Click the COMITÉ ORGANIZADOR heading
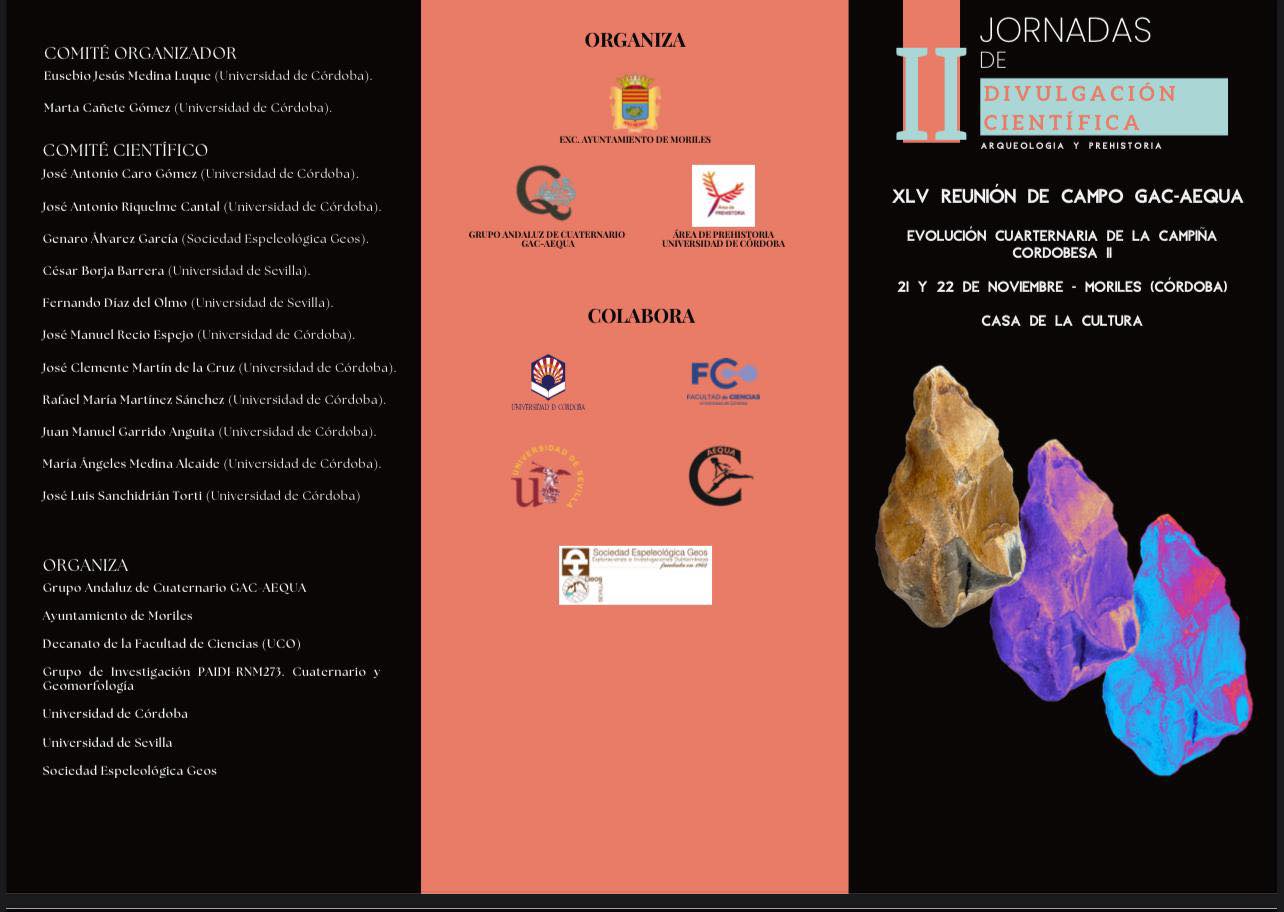The image size is (1284, 912). click(x=140, y=53)
